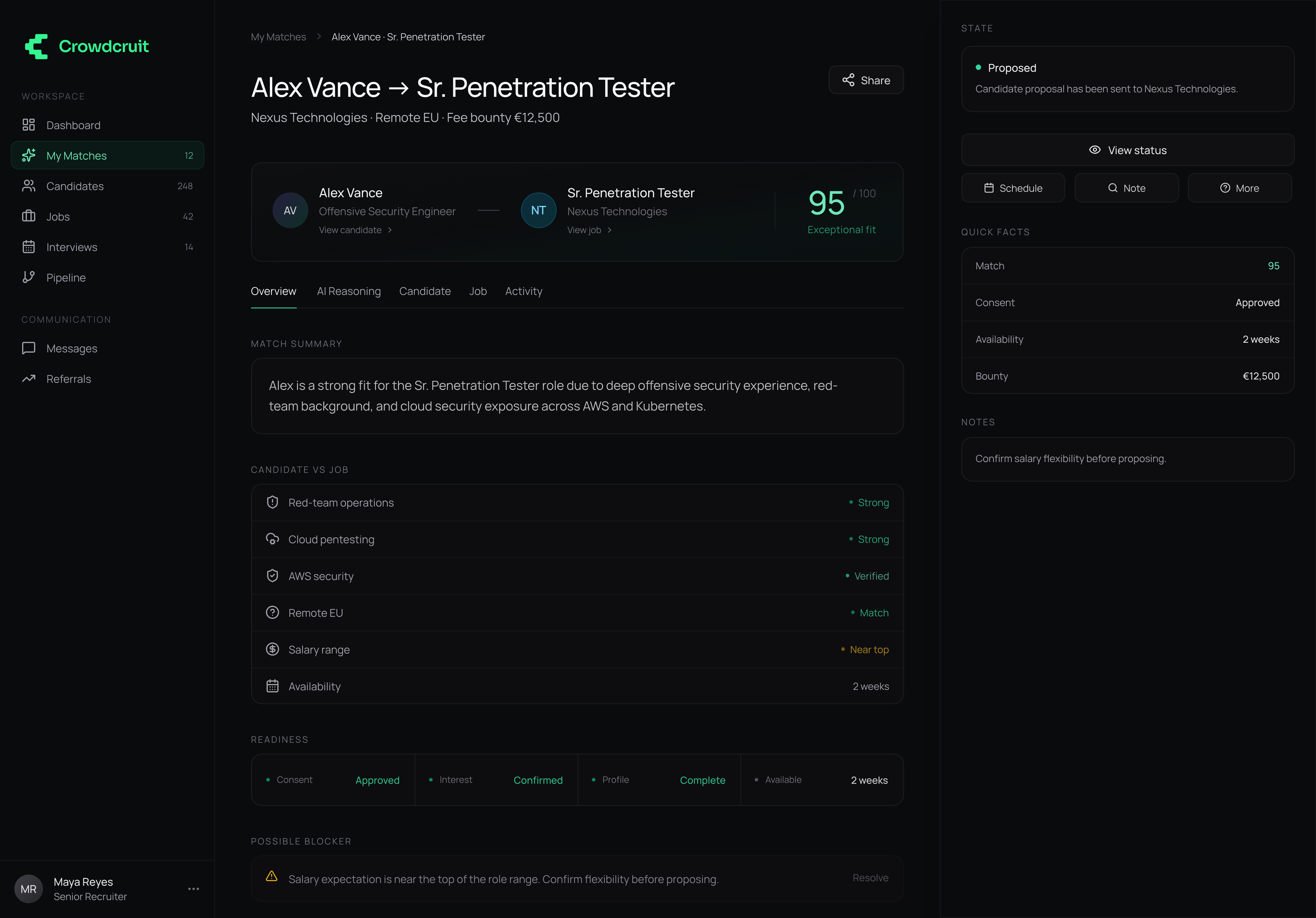Switch to the Candidate tab
The height and width of the screenshot is (918, 1316).
point(425,291)
